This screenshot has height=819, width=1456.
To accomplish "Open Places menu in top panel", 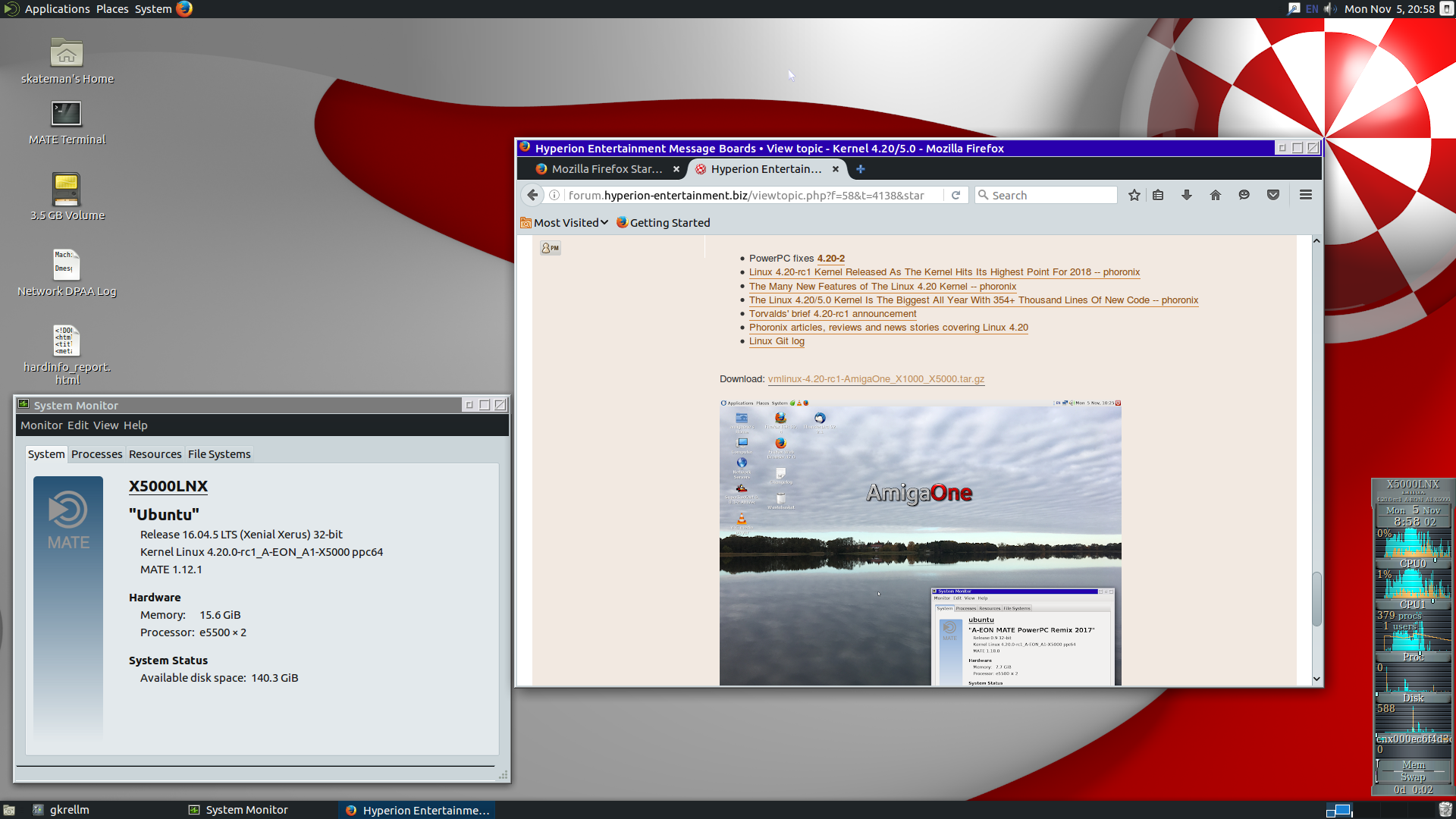I will 112,9.
